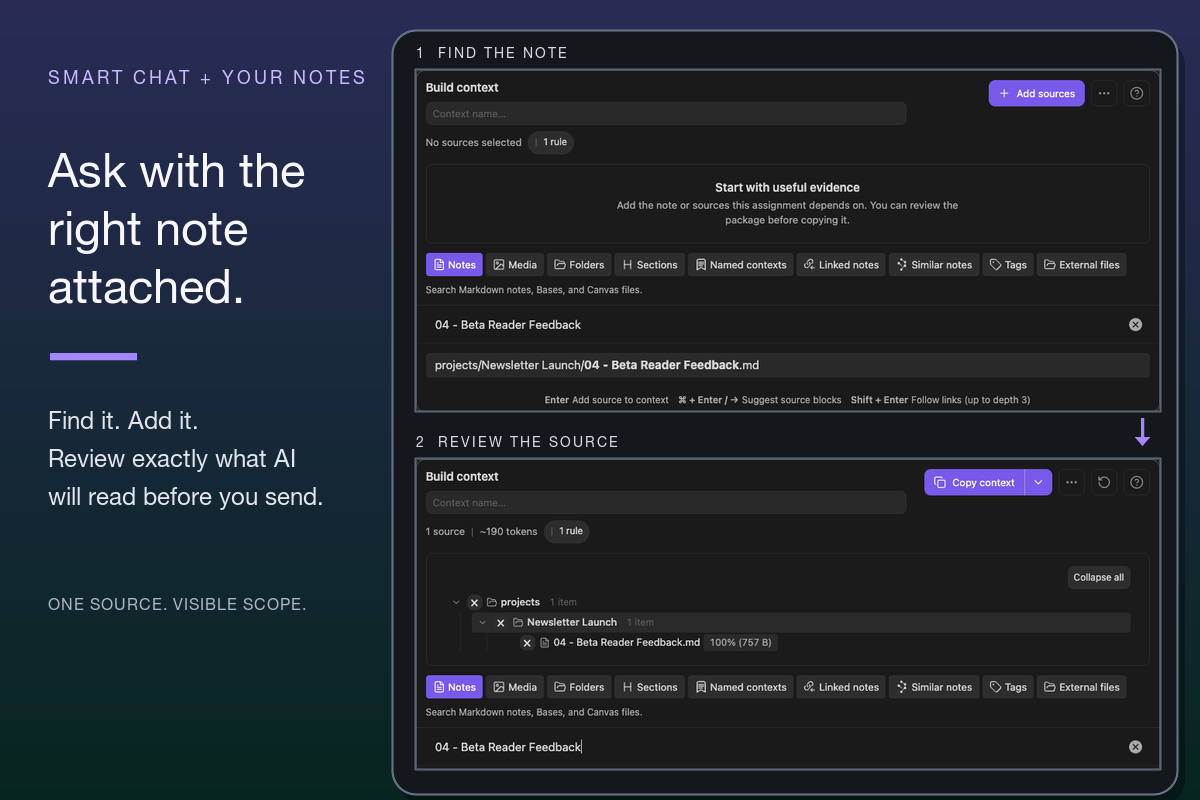The width and height of the screenshot is (1200, 800).
Task: Collapse the Newsletter Launch folder chevron
Action: [x=482, y=622]
